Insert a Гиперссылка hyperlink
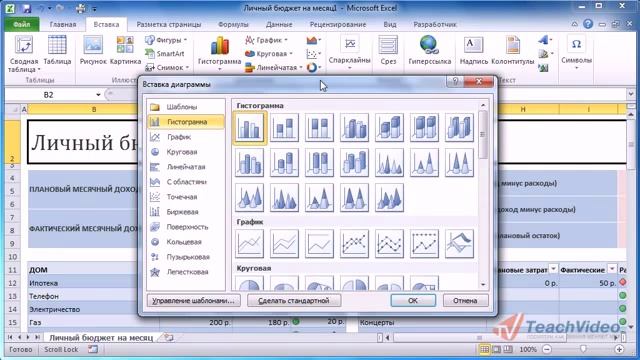Viewport: 640px width, 360px height. [x=429, y=50]
